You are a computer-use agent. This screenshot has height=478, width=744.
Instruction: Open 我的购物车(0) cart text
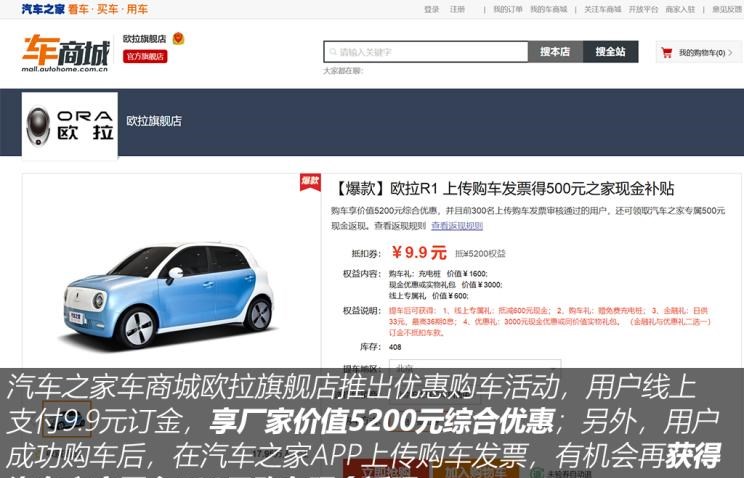(x=702, y=53)
